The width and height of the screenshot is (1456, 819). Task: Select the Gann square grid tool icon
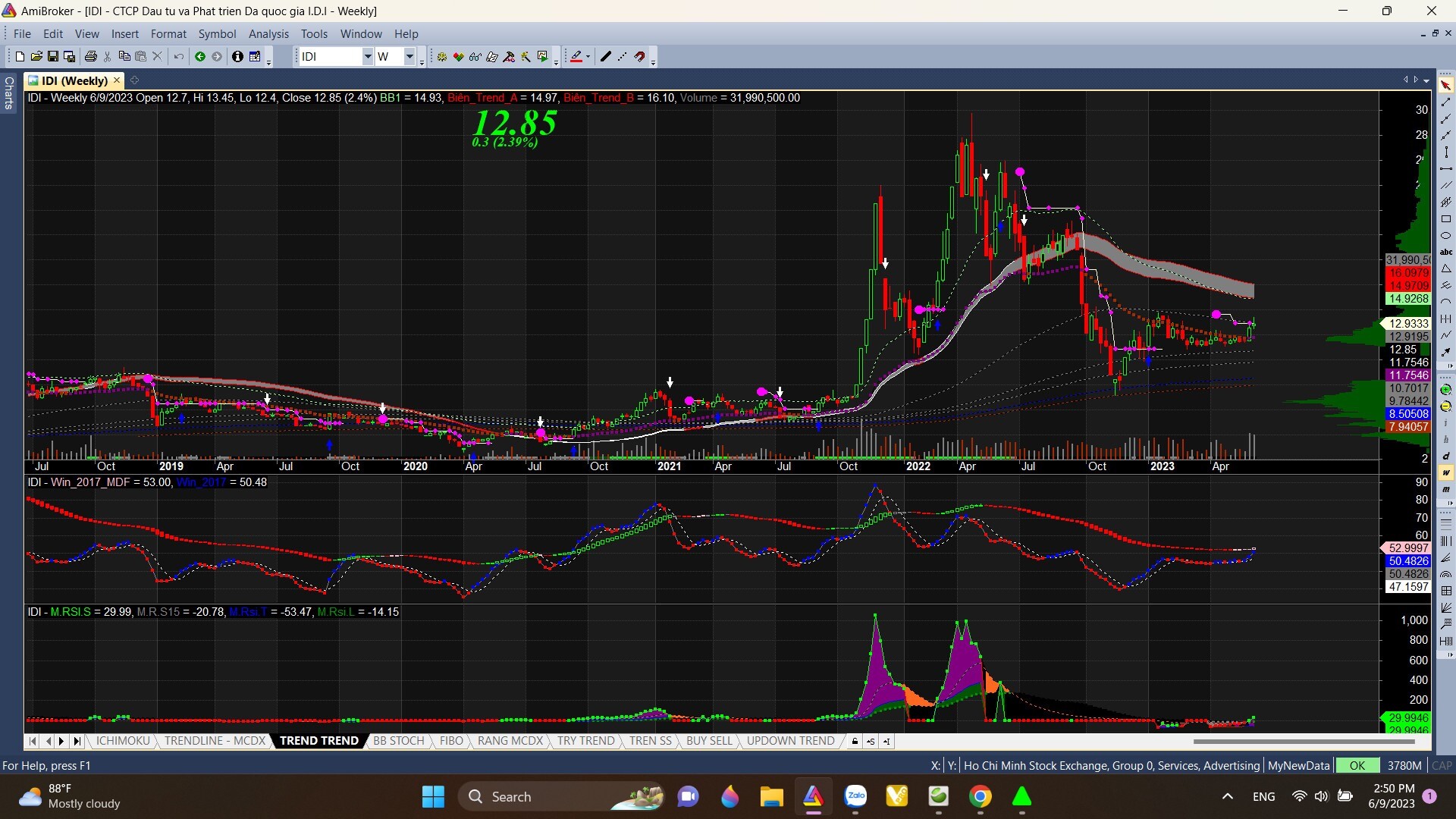click(1446, 591)
